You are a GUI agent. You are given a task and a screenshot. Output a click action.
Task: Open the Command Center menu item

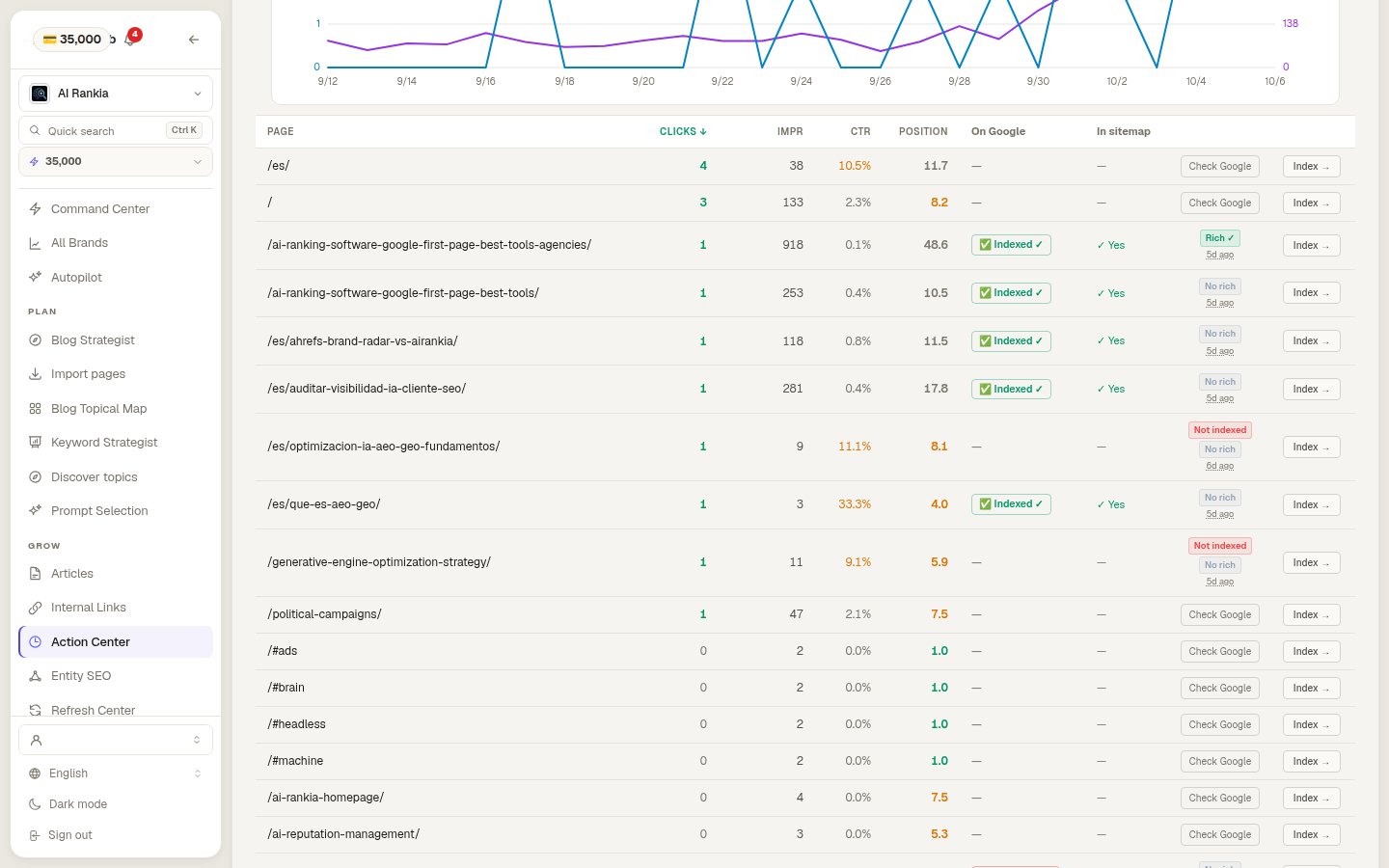(x=116, y=209)
